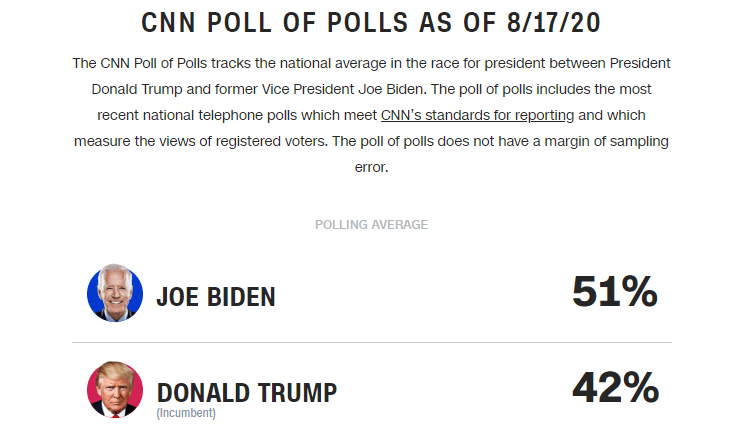The image size is (753, 435).
Task: Click the circular portrait beside DONALD TRUMP
Action: (x=115, y=389)
